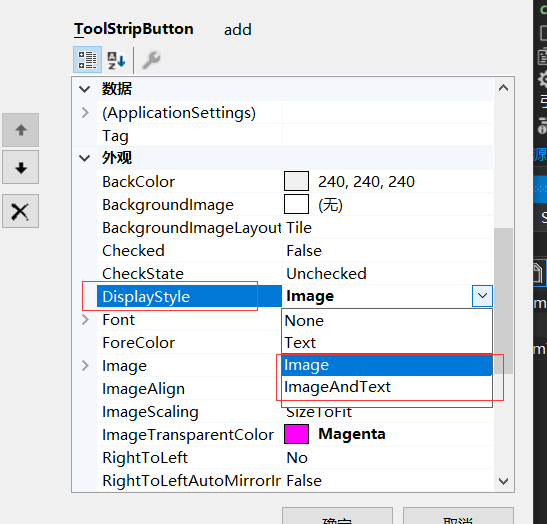Screen dimensions: 547x524
Task: Click the Unchecked value of CheckState
Action: (x=326, y=274)
